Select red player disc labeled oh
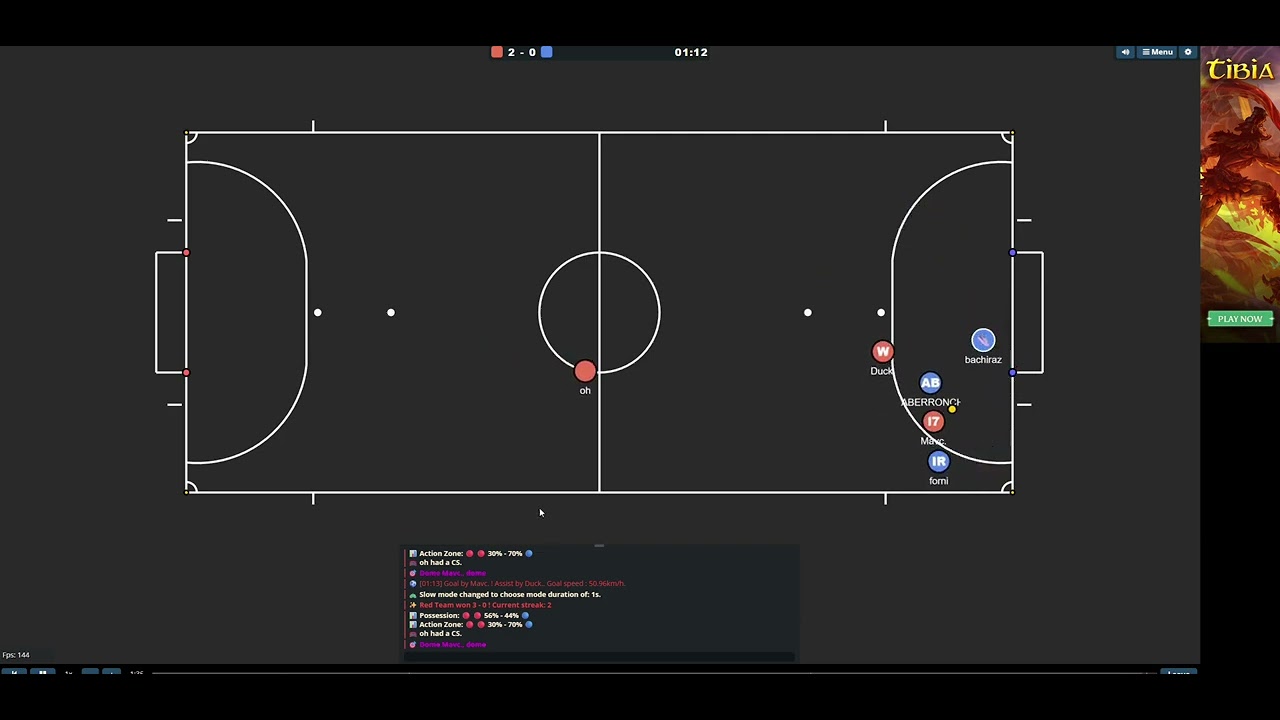The height and width of the screenshot is (720, 1280). coord(585,372)
